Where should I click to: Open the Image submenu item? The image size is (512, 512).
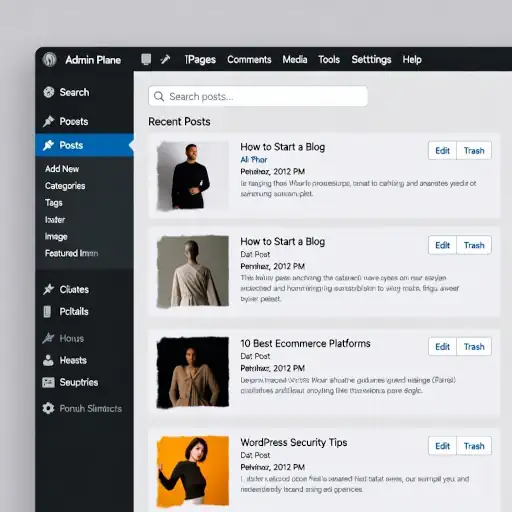[x=56, y=237]
